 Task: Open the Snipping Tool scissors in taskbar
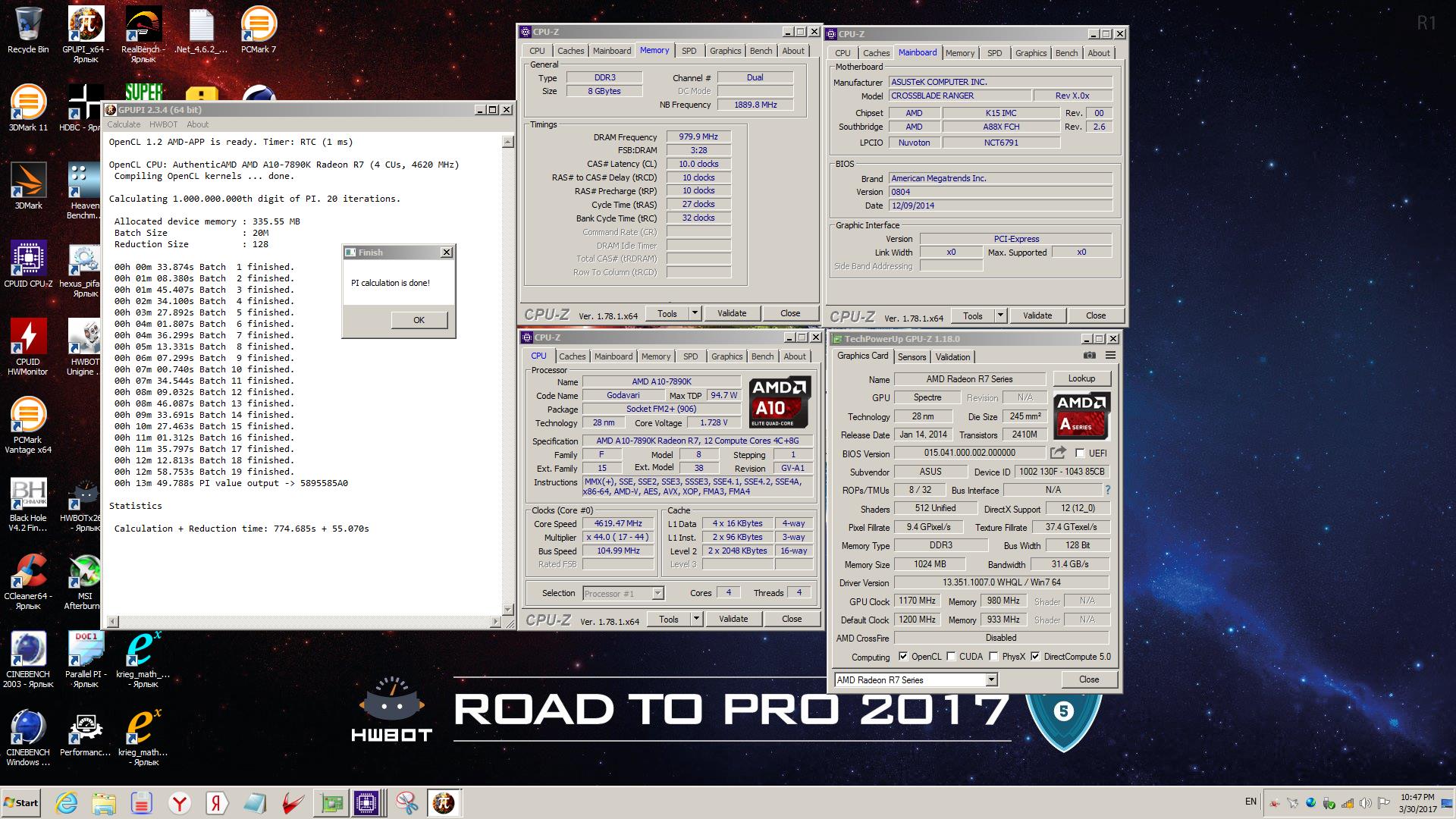(406, 802)
